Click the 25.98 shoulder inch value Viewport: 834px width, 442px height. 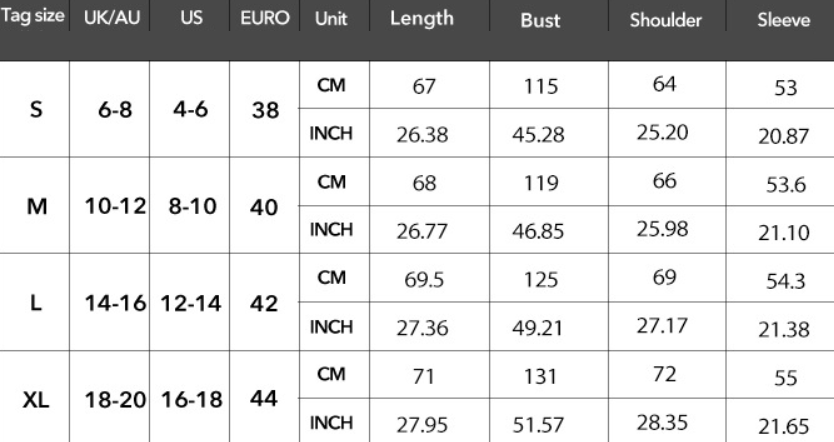661,228
